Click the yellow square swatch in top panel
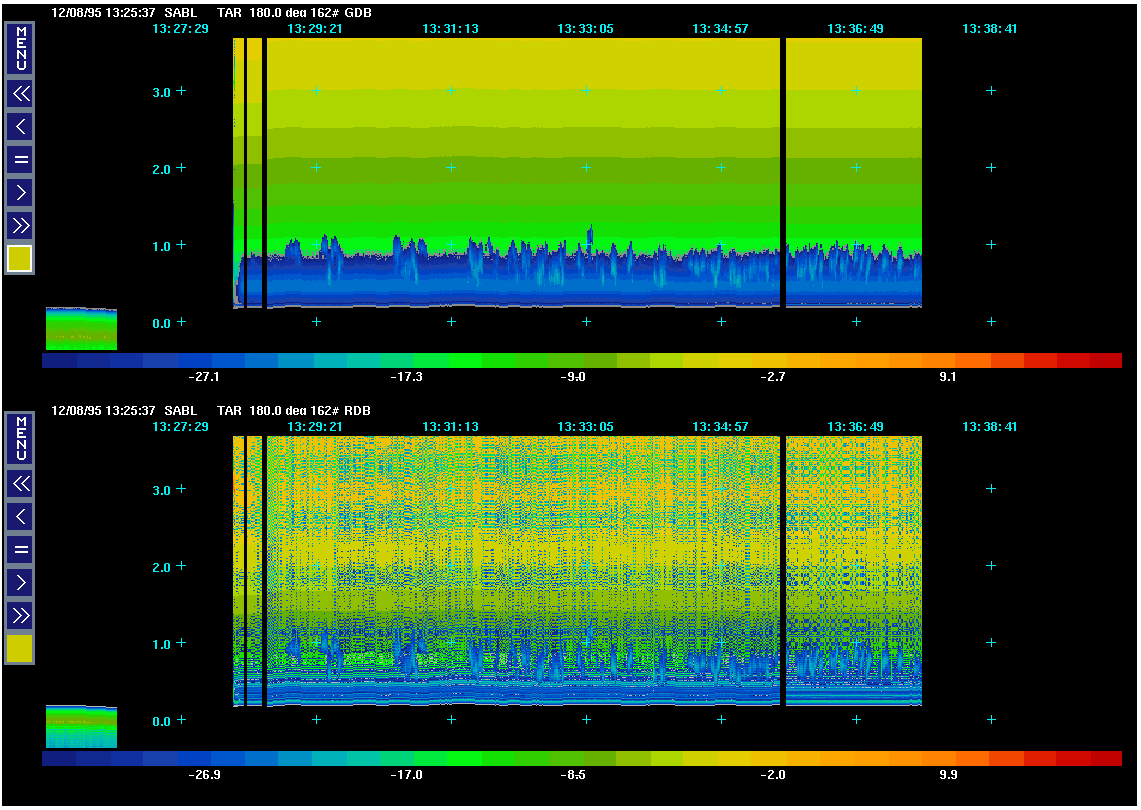 [20, 259]
